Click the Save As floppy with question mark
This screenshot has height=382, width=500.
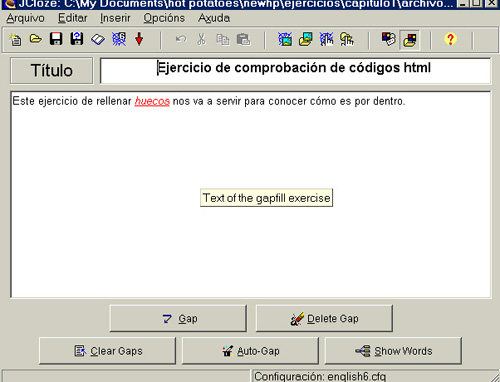point(77,39)
